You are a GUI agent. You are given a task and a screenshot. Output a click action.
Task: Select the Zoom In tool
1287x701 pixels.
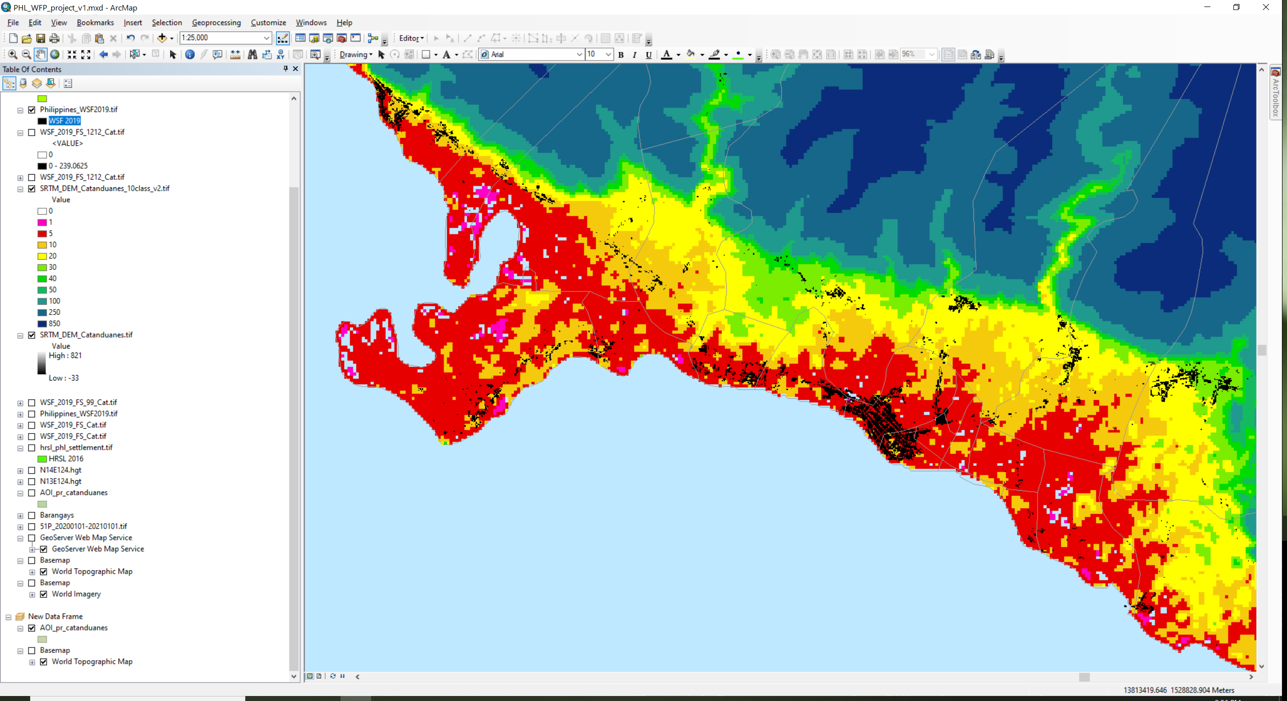coord(13,55)
